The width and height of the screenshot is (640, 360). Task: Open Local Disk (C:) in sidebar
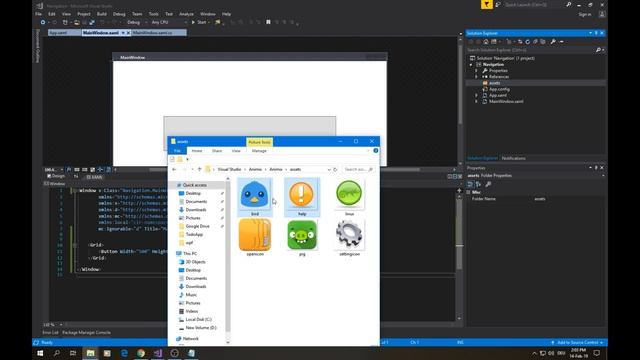198,320
